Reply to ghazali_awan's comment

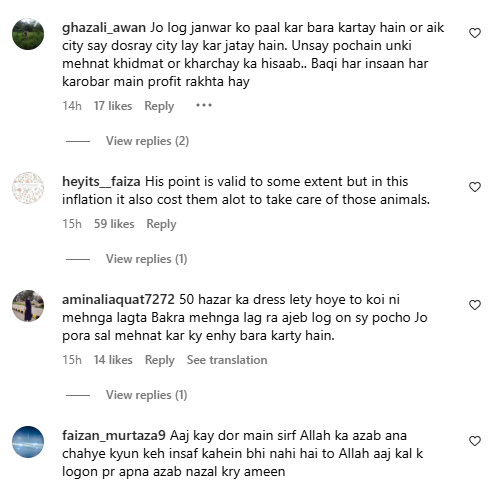[159, 106]
